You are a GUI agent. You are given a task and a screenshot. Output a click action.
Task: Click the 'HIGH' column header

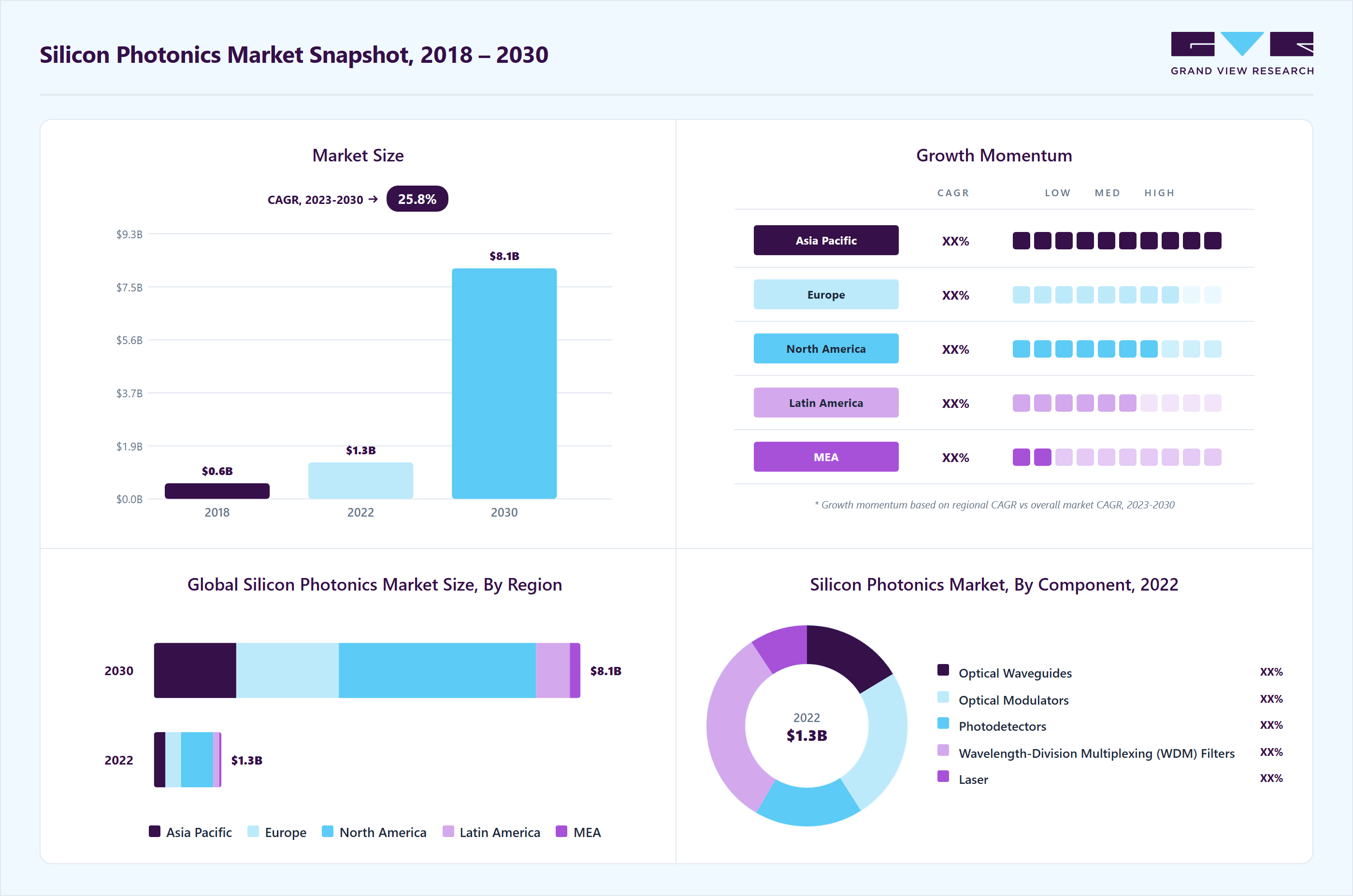(x=1159, y=192)
